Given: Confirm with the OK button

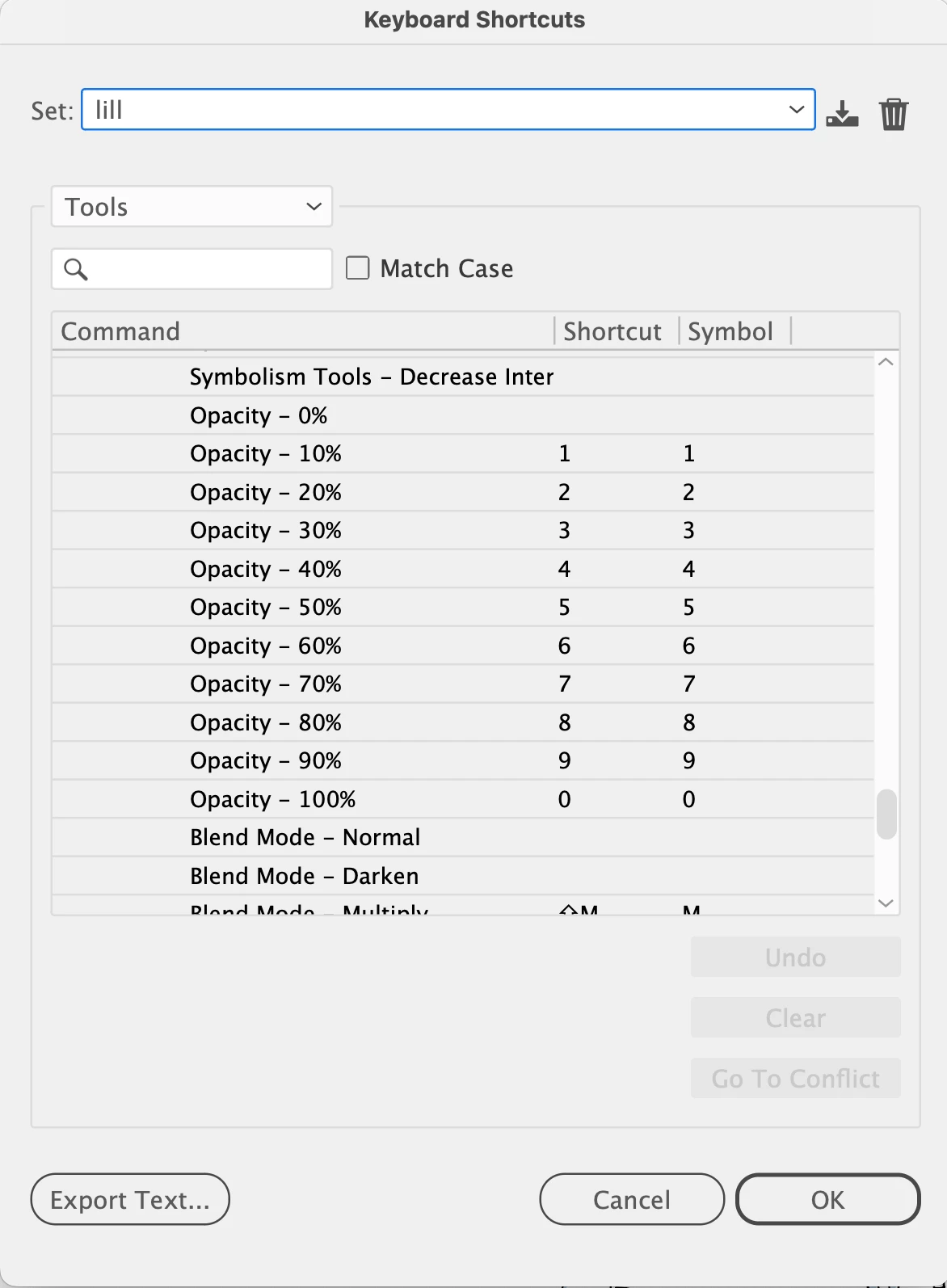Looking at the screenshot, I should [827, 1199].
